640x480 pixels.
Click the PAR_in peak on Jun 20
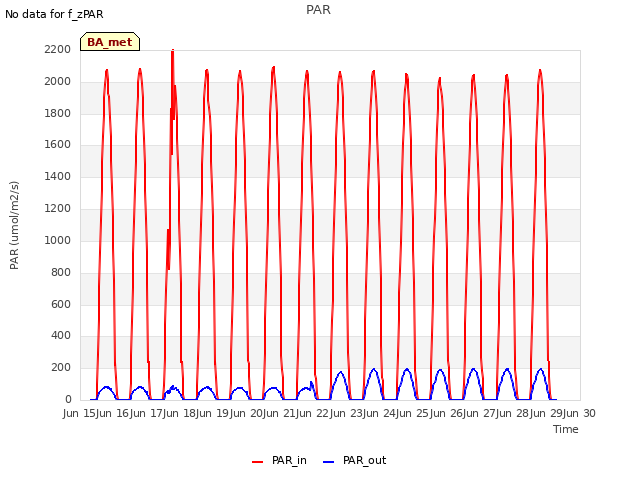pos(273,68)
